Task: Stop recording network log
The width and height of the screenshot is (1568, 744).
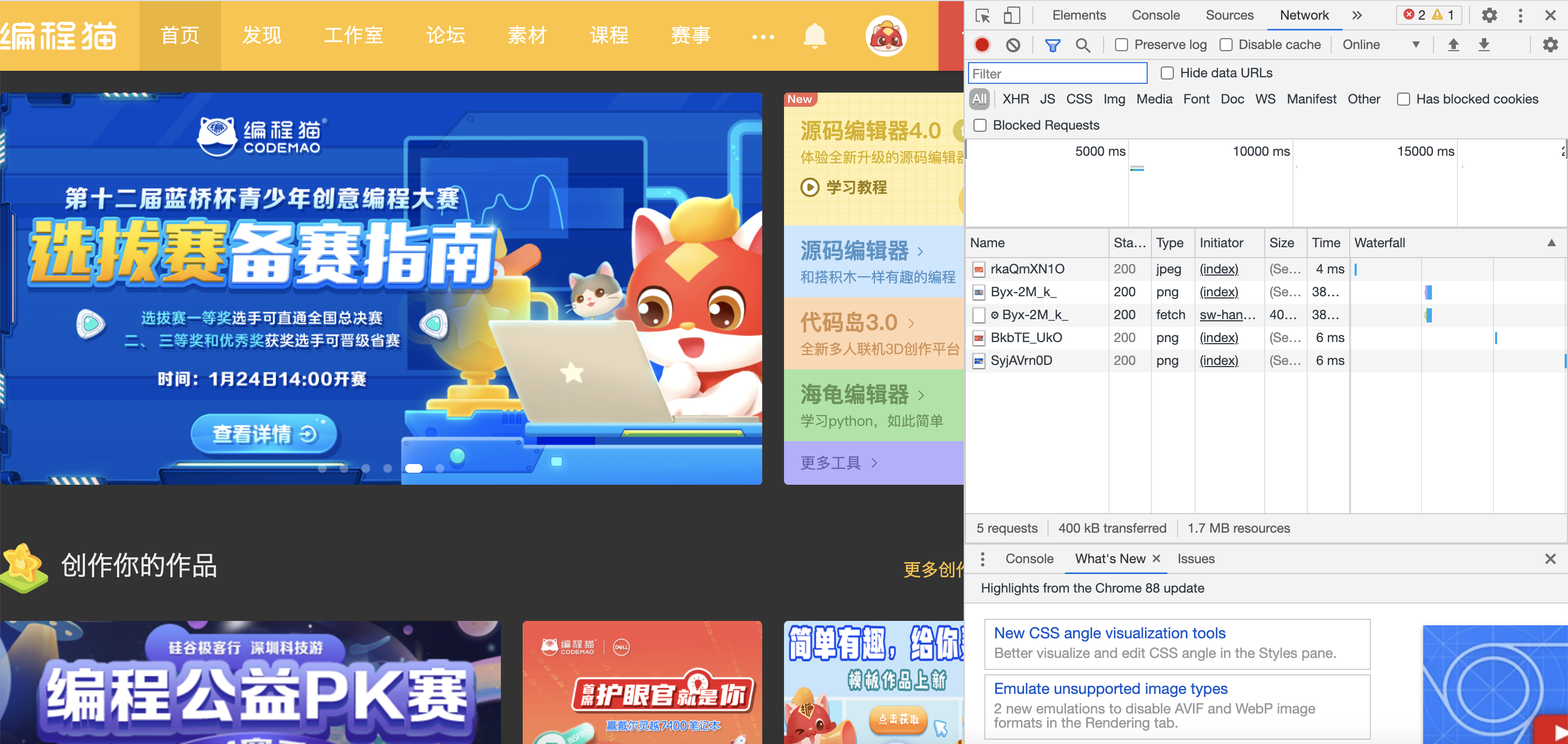Action: (x=982, y=45)
